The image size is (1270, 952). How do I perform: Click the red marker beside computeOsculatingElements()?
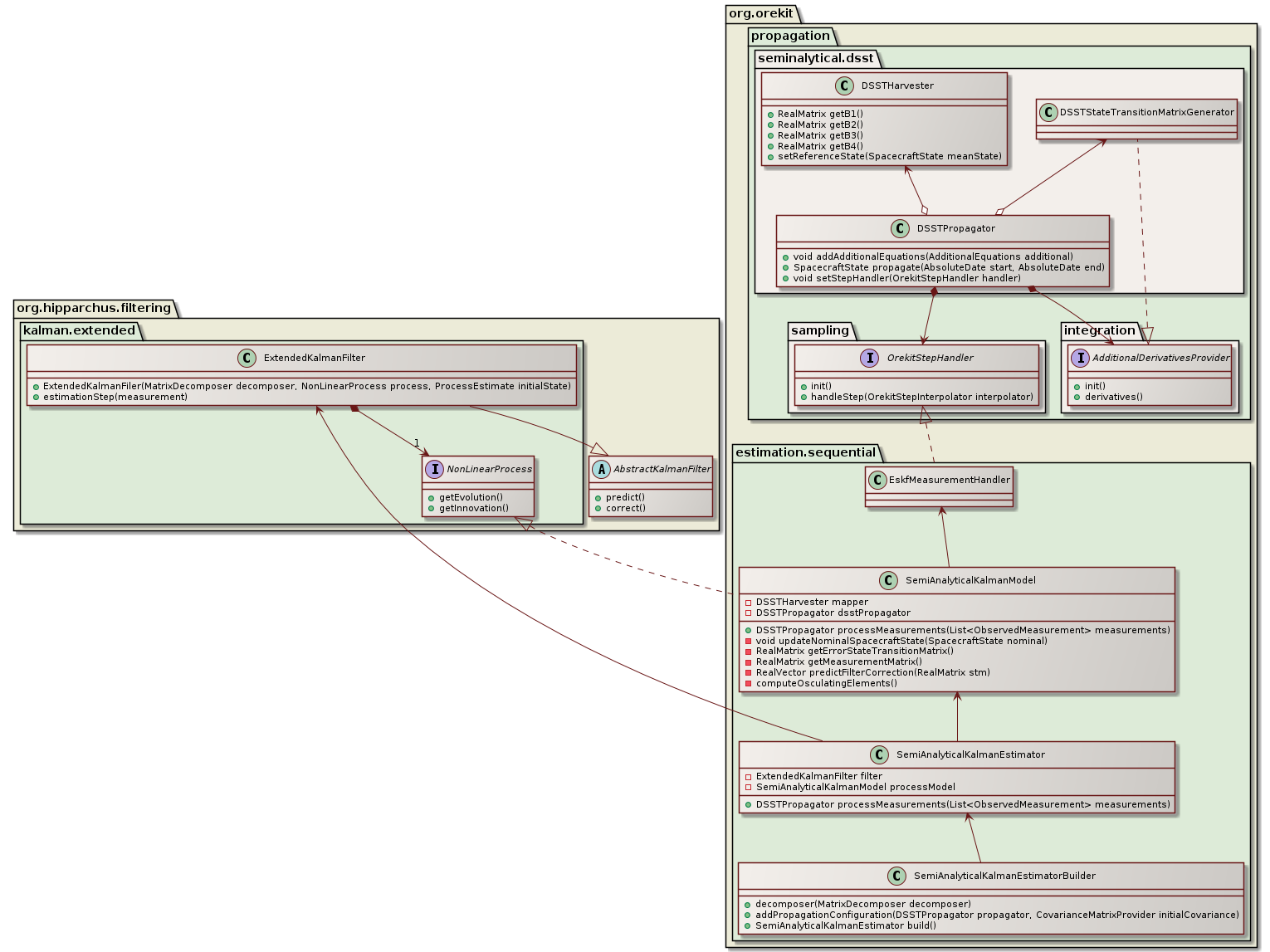[x=748, y=683]
